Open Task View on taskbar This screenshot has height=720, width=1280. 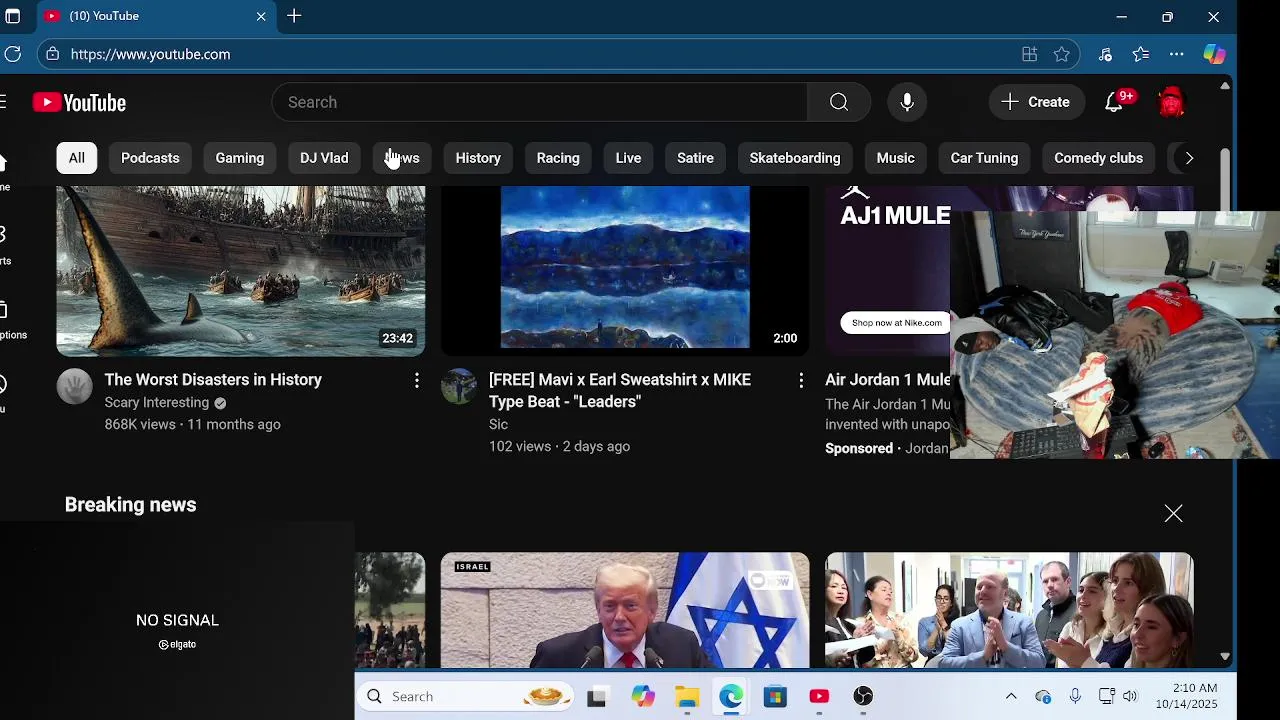597,696
